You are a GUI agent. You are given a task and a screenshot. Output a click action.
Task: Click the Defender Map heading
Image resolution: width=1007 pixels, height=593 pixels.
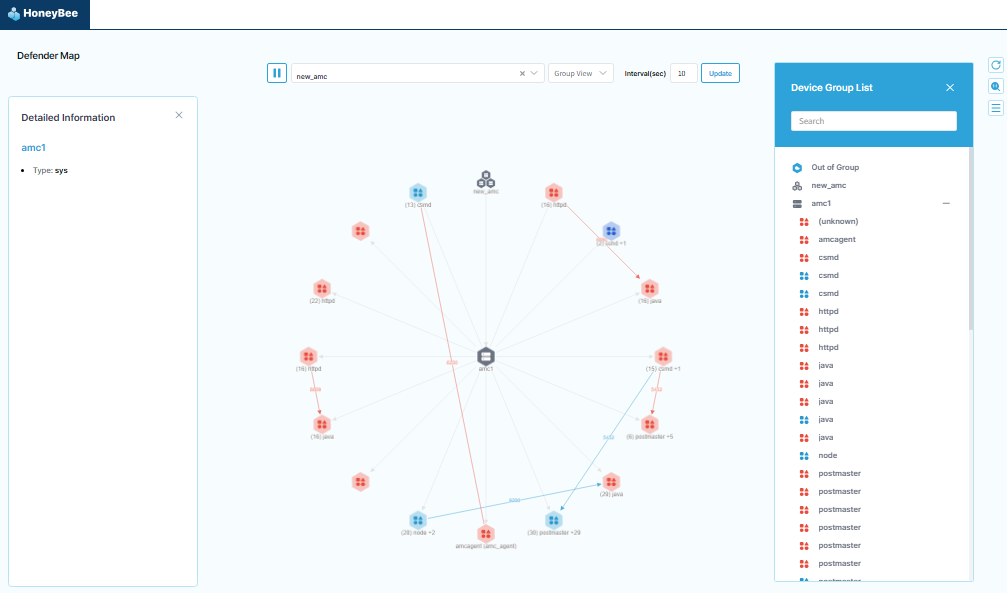point(48,55)
